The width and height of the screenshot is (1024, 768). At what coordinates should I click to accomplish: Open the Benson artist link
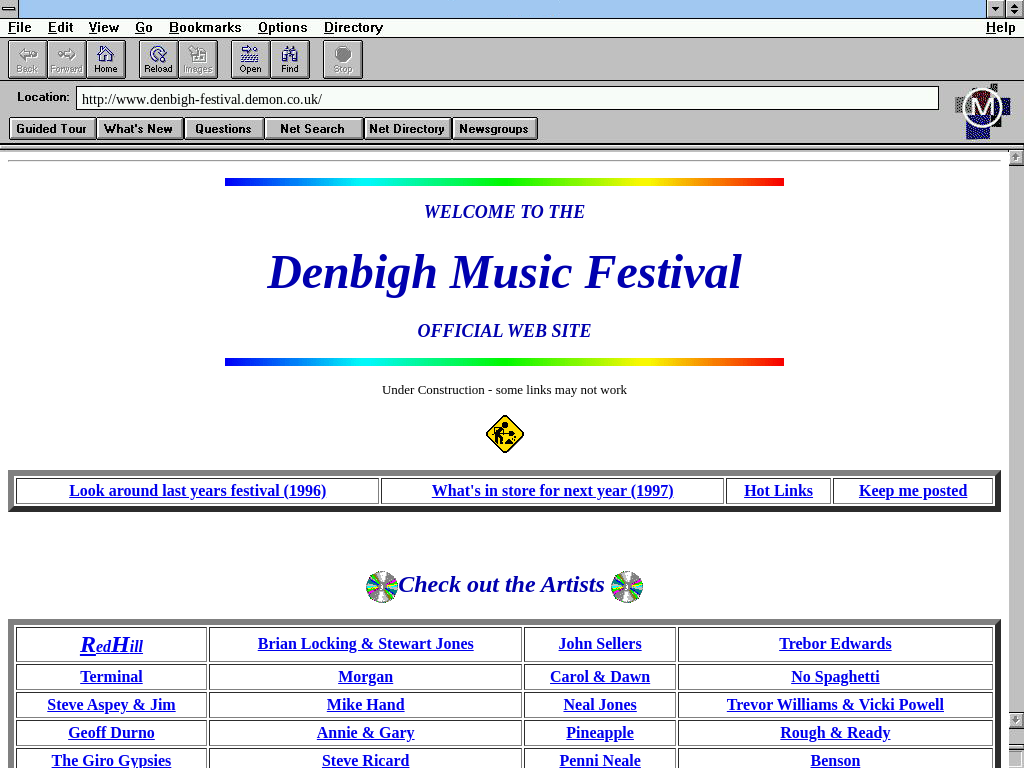click(x=835, y=760)
